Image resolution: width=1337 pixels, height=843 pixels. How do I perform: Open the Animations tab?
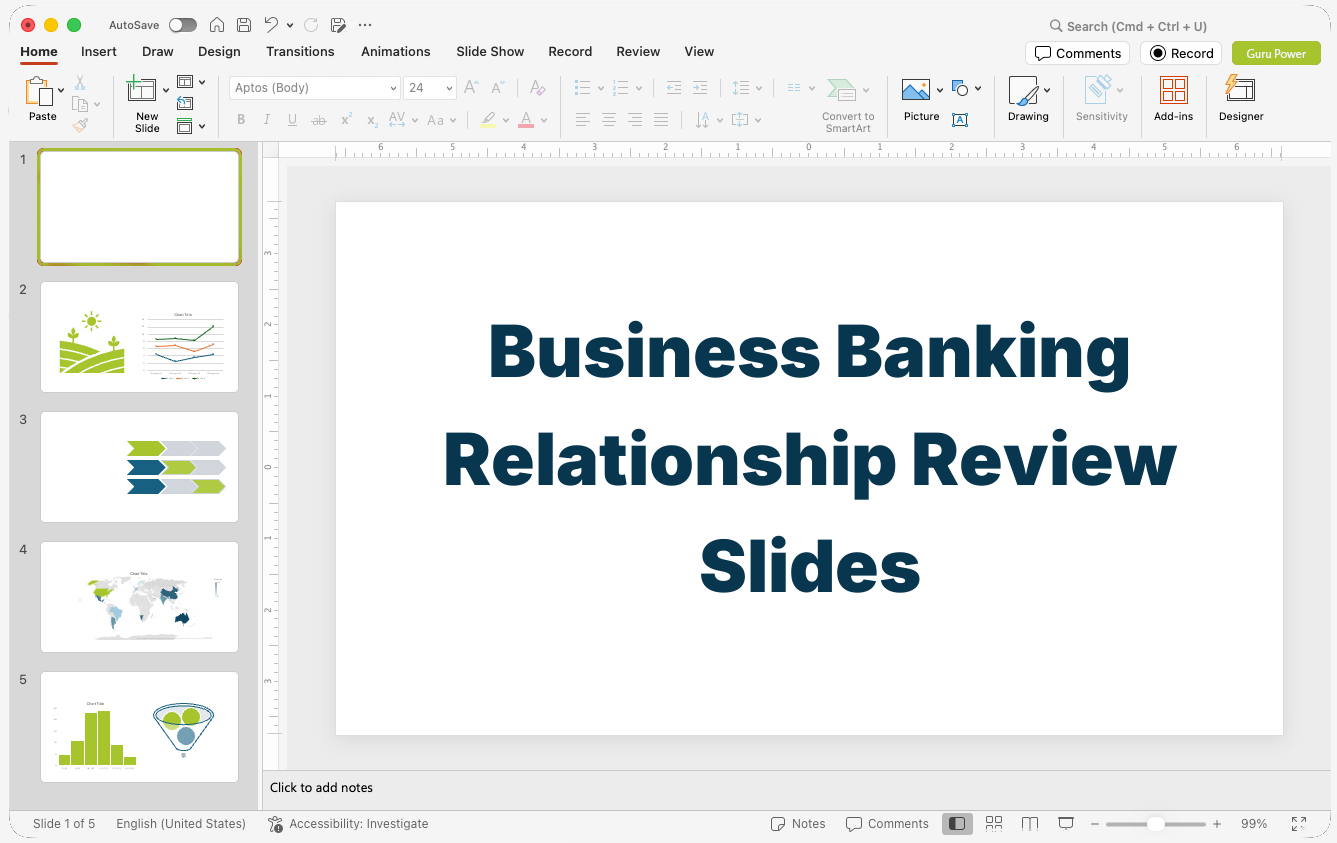click(396, 51)
